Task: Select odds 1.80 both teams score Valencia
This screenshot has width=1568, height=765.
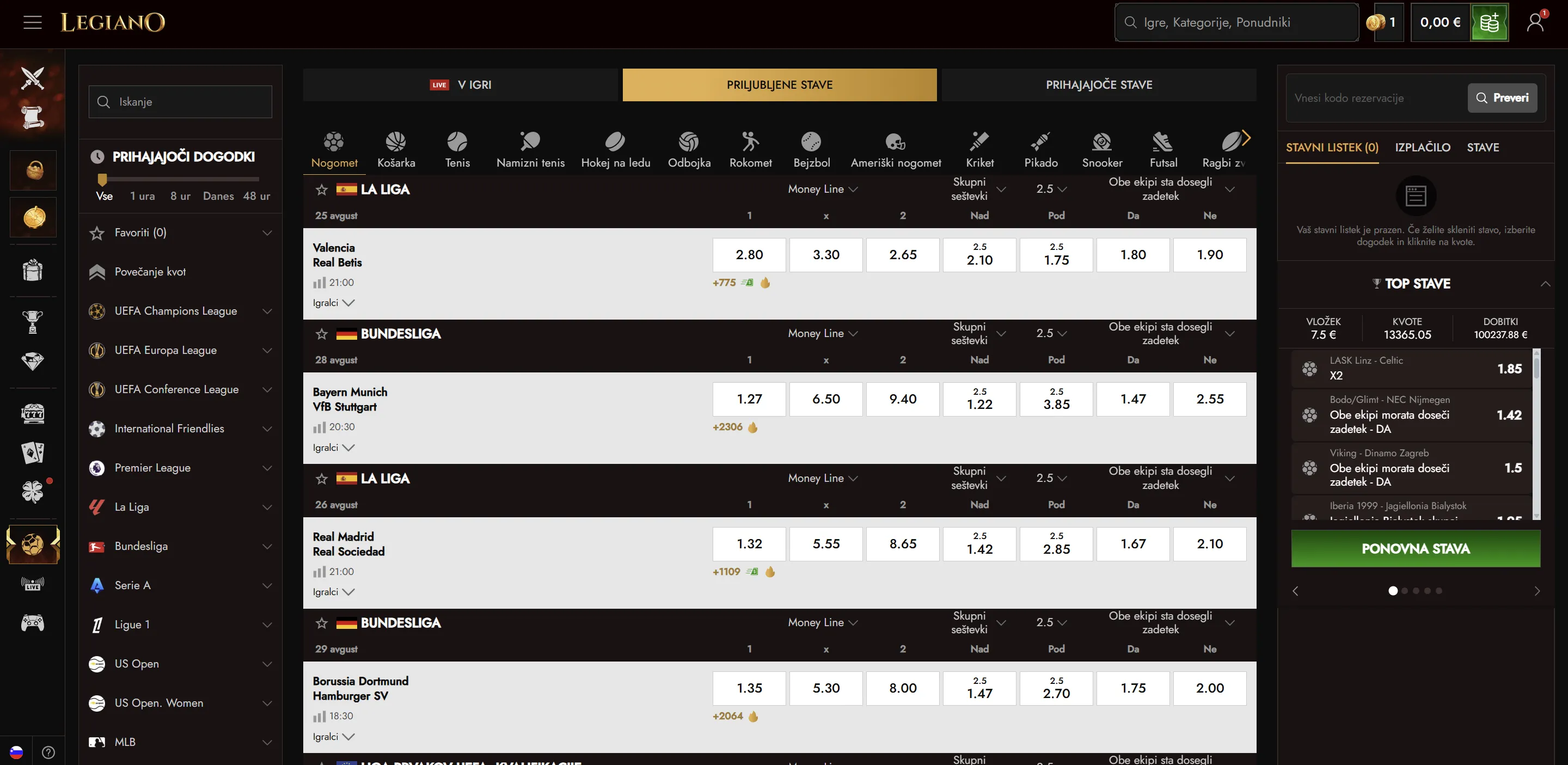Action: click(x=1133, y=254)
